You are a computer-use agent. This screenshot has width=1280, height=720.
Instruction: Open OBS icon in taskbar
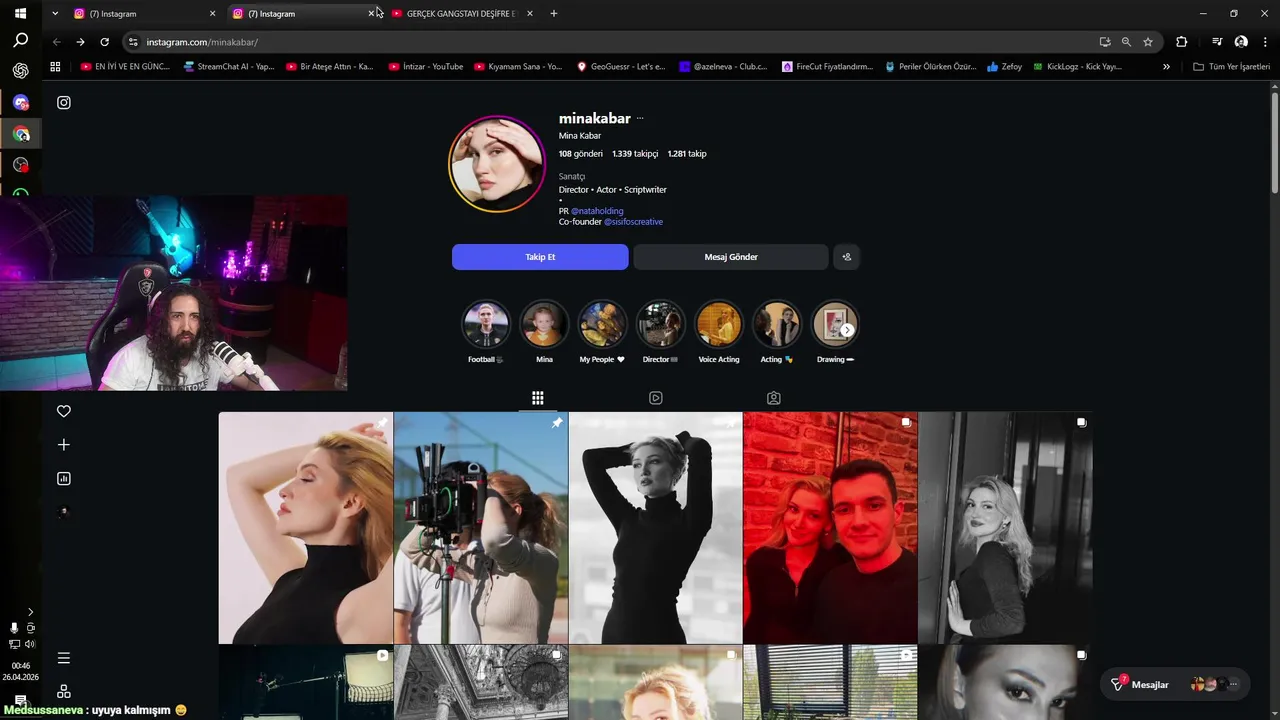tap(20, 165)
